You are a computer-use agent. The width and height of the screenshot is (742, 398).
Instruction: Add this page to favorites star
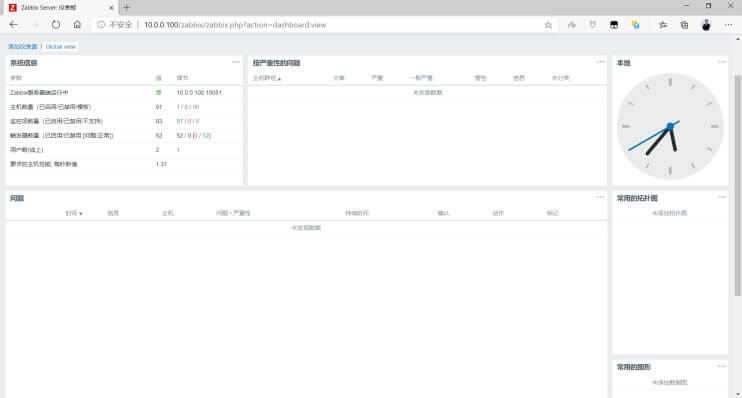(x=548, y=25)
